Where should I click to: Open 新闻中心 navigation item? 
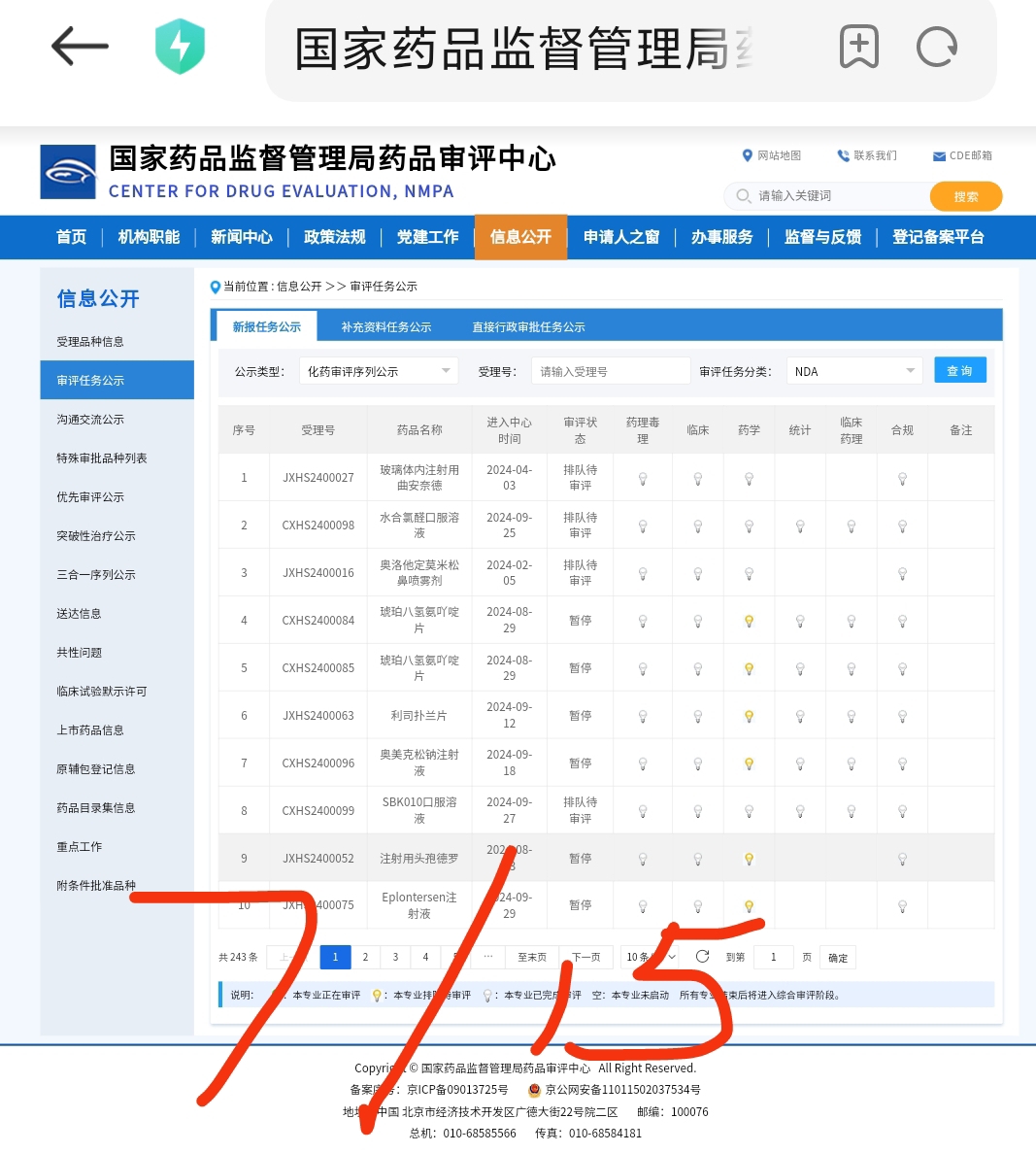coord(241,237)
